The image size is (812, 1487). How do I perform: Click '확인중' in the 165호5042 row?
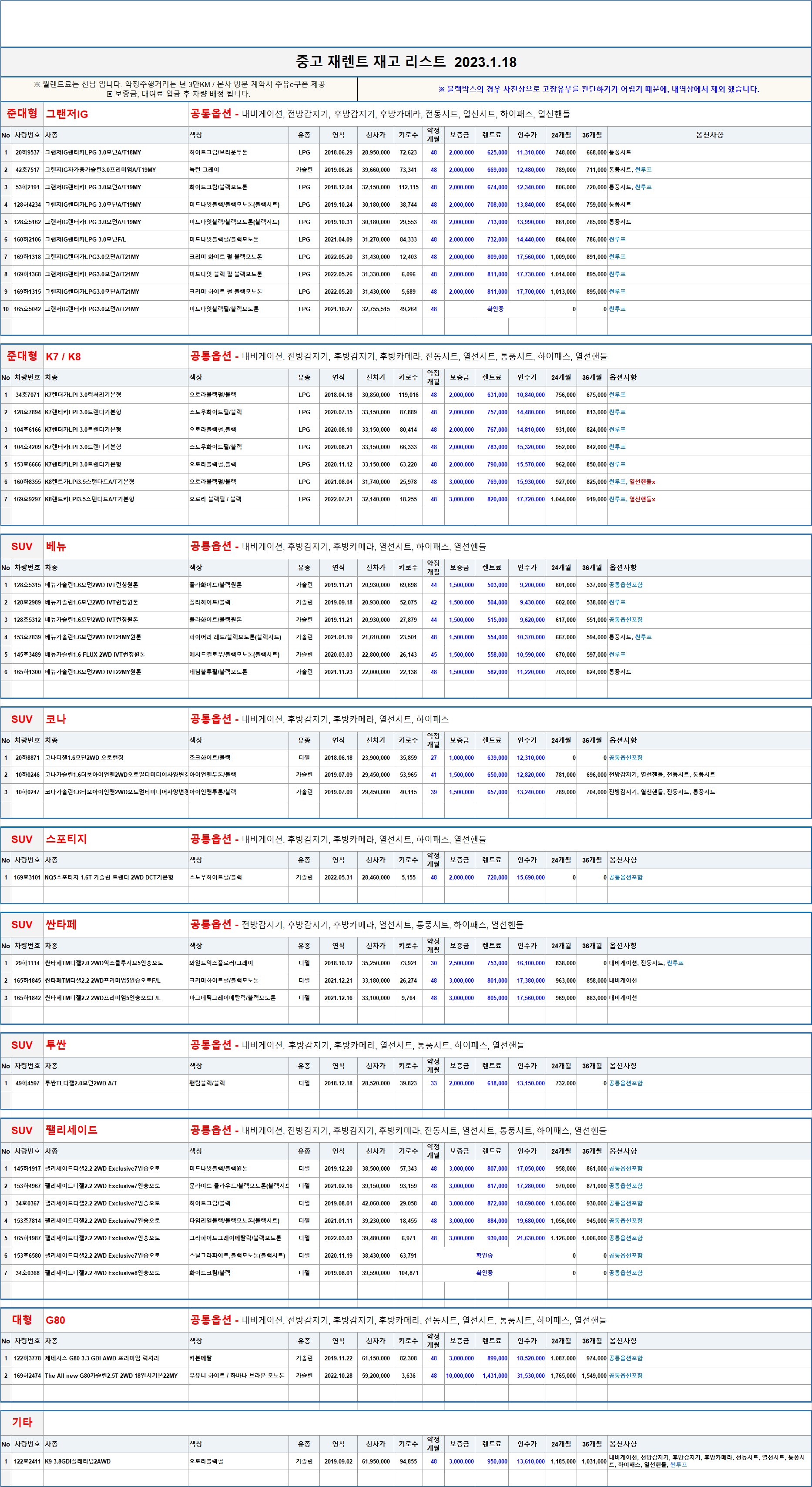coord(495,309)
